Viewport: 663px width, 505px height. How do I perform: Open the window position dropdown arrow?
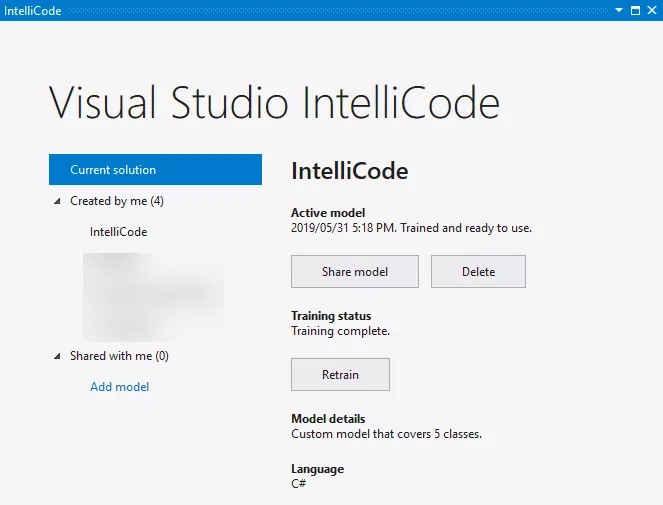pos(619,10)
